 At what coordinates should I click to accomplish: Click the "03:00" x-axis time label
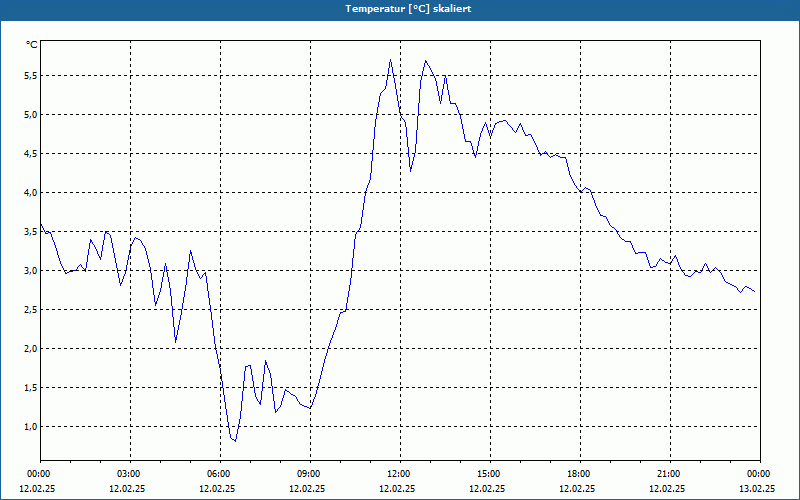[127, 474]
